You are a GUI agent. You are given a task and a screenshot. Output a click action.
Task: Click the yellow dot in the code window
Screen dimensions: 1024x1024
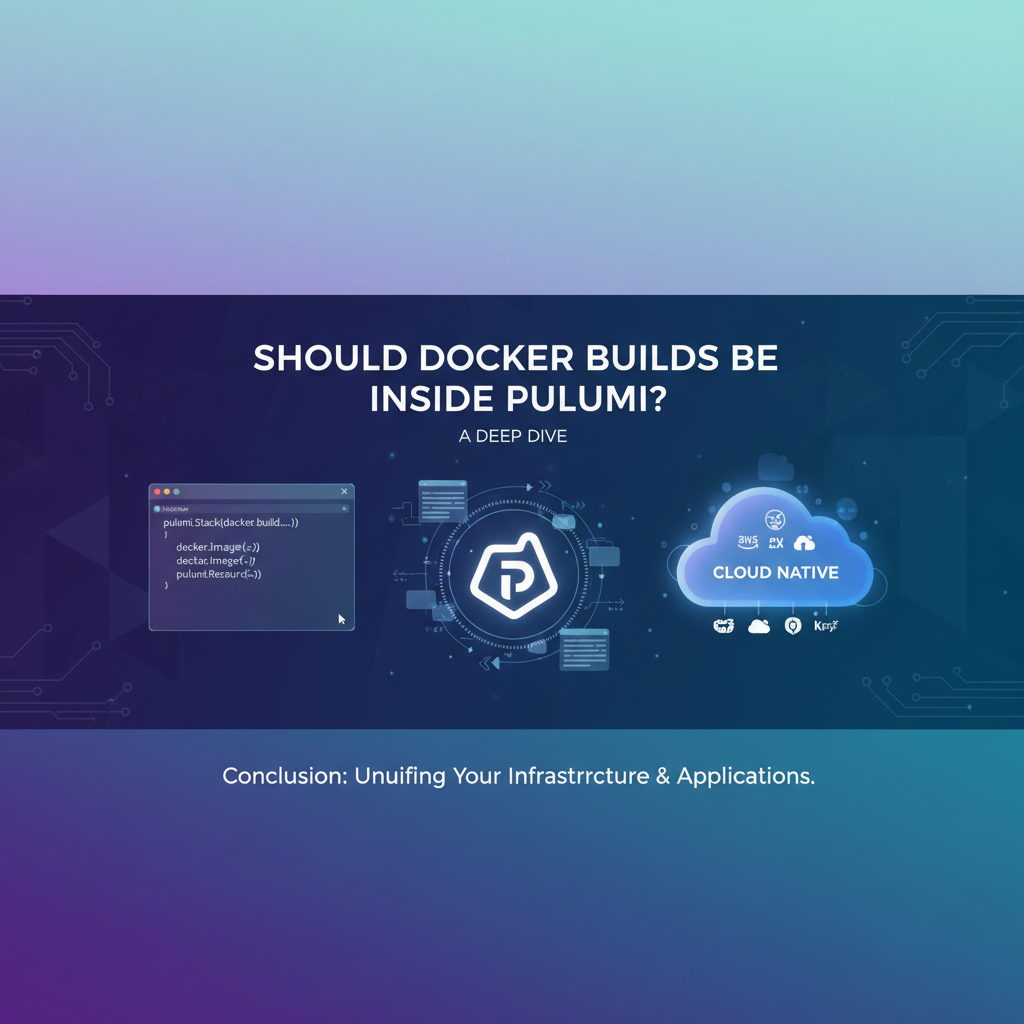coord(167,492)
